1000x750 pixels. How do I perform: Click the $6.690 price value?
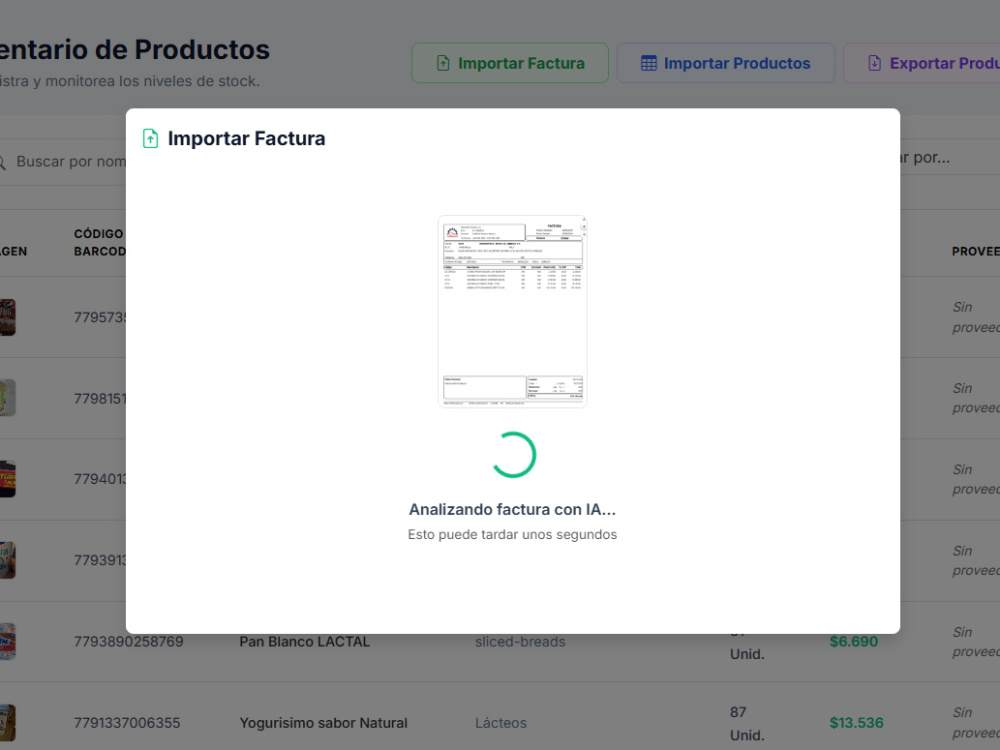[x=853, y=642]
